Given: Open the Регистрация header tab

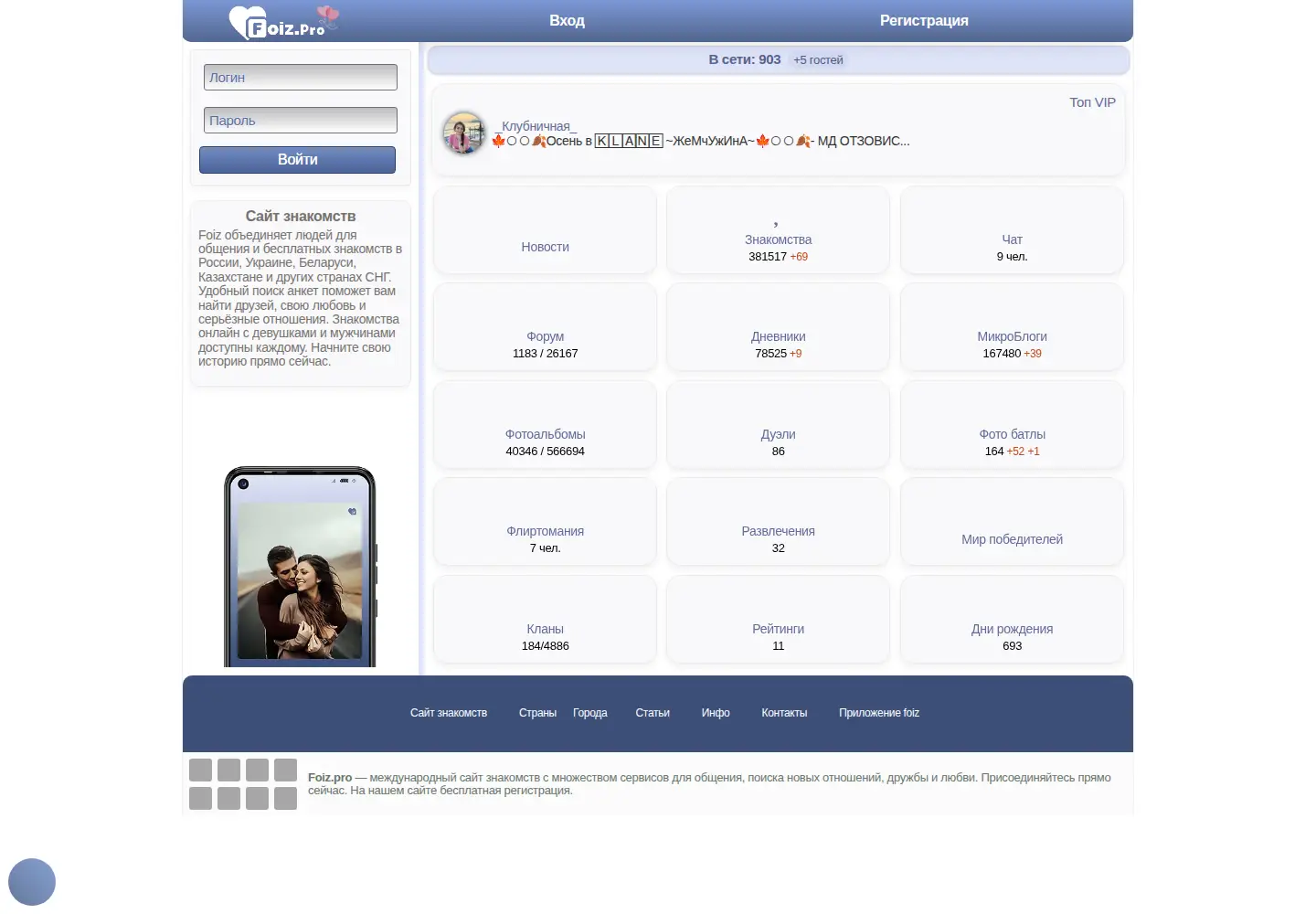Looking at the screenshot, I should 924,20.
